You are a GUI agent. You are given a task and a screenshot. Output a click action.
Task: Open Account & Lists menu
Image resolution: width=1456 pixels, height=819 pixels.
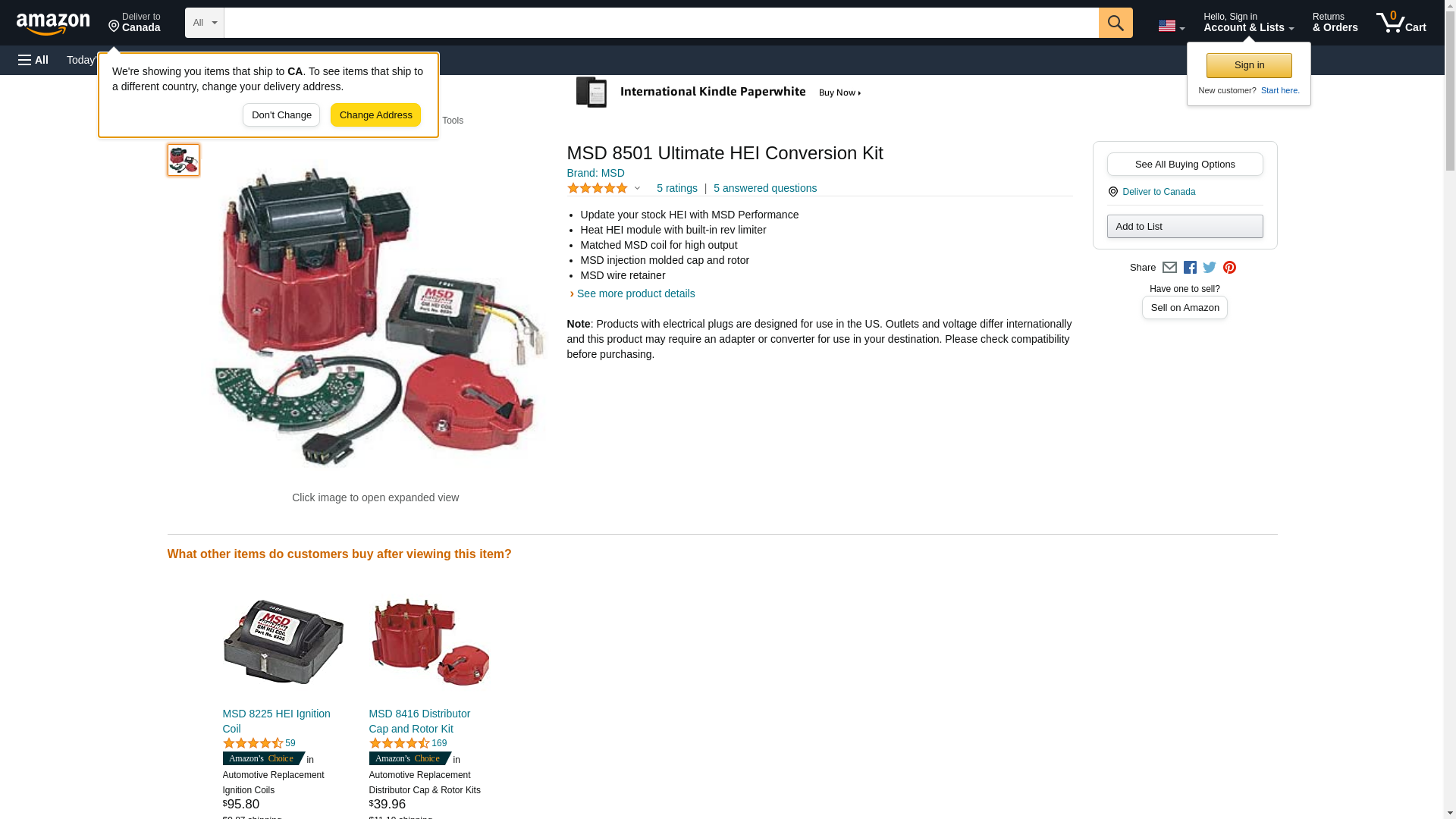[x=1248, y=22]
